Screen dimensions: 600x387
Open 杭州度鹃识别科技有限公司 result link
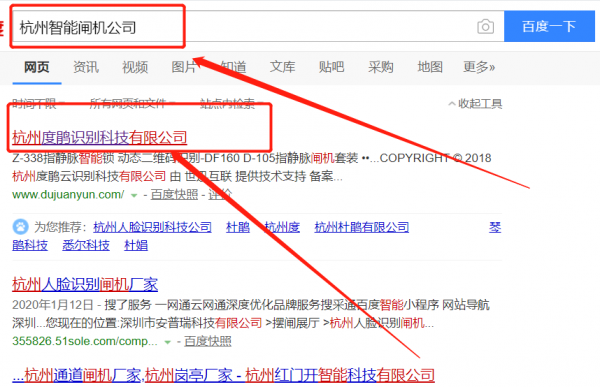(99, 137)
